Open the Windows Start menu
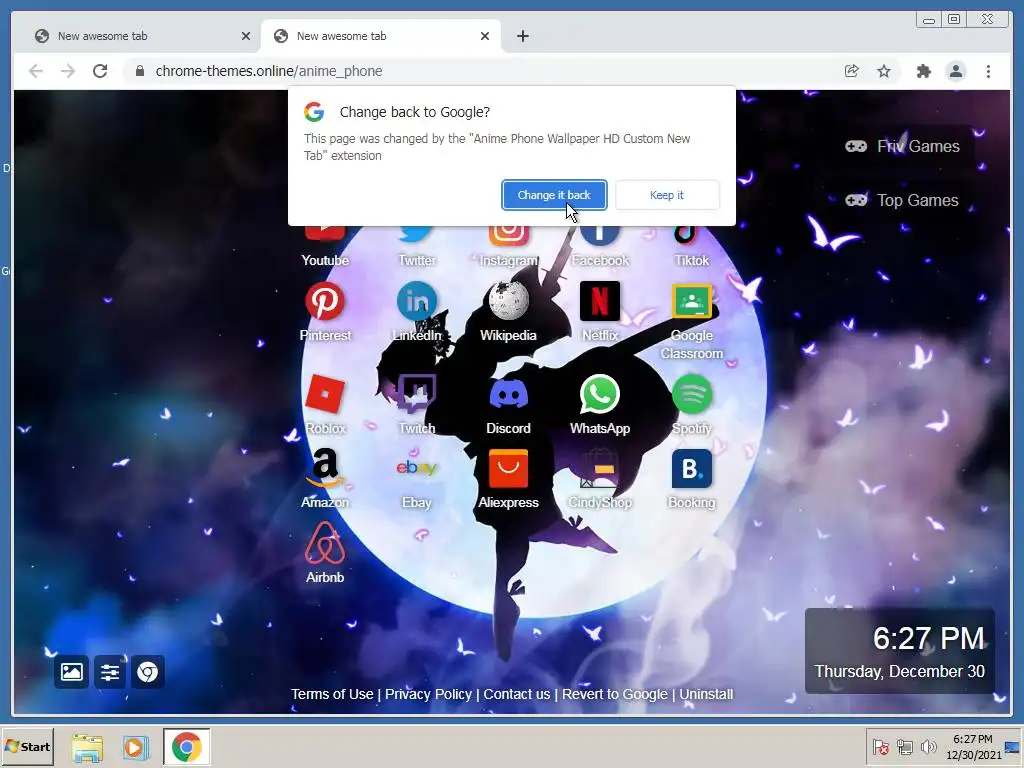 [27, 746]
